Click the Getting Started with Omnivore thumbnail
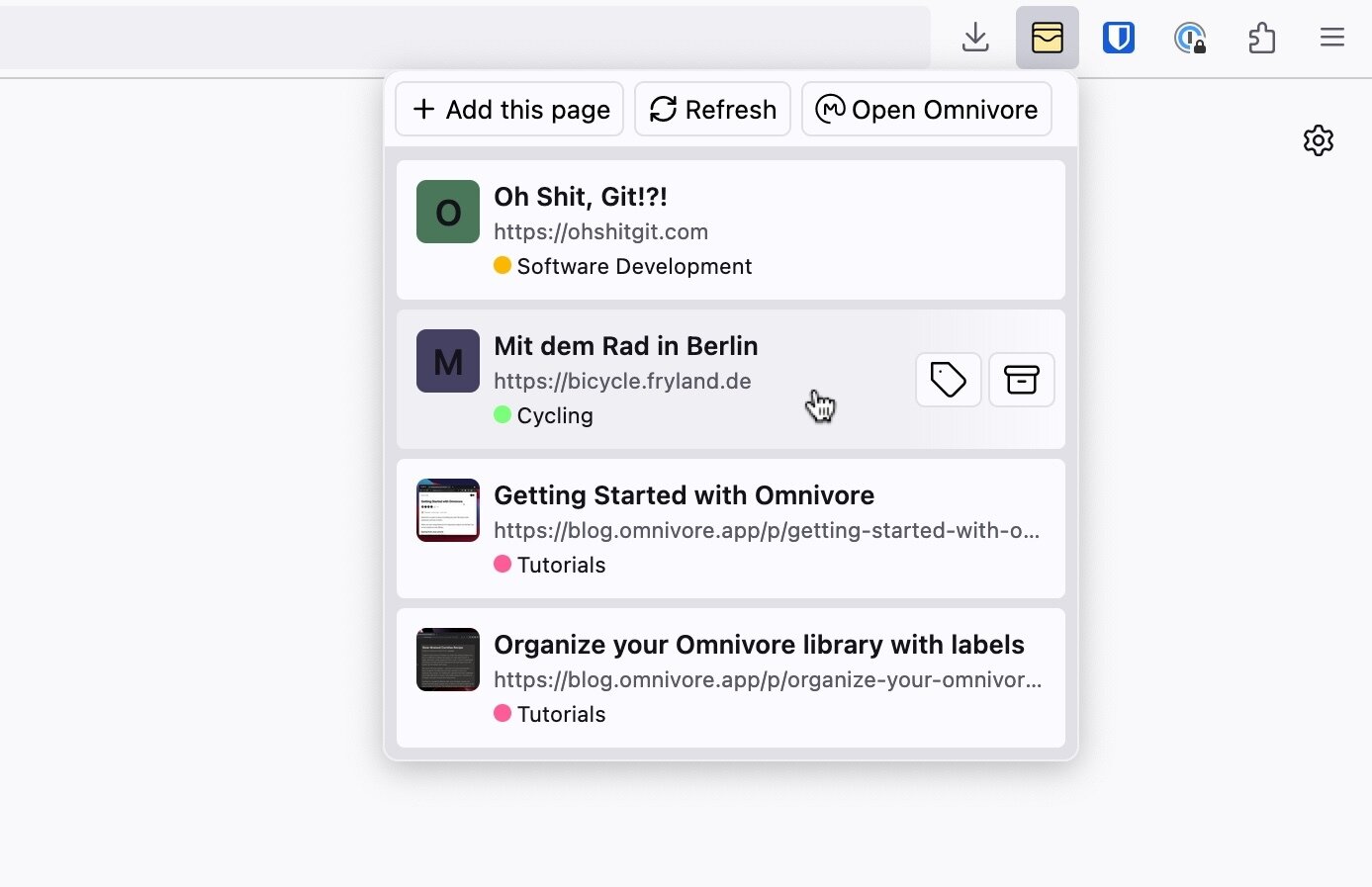1372x887 pixels. (x=448, y=510)
